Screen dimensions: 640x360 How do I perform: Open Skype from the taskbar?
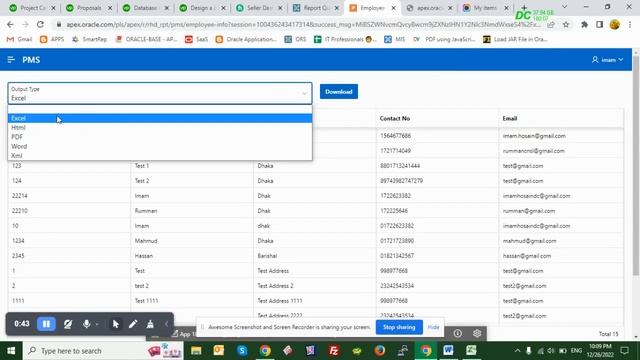(x=242, y=351)
